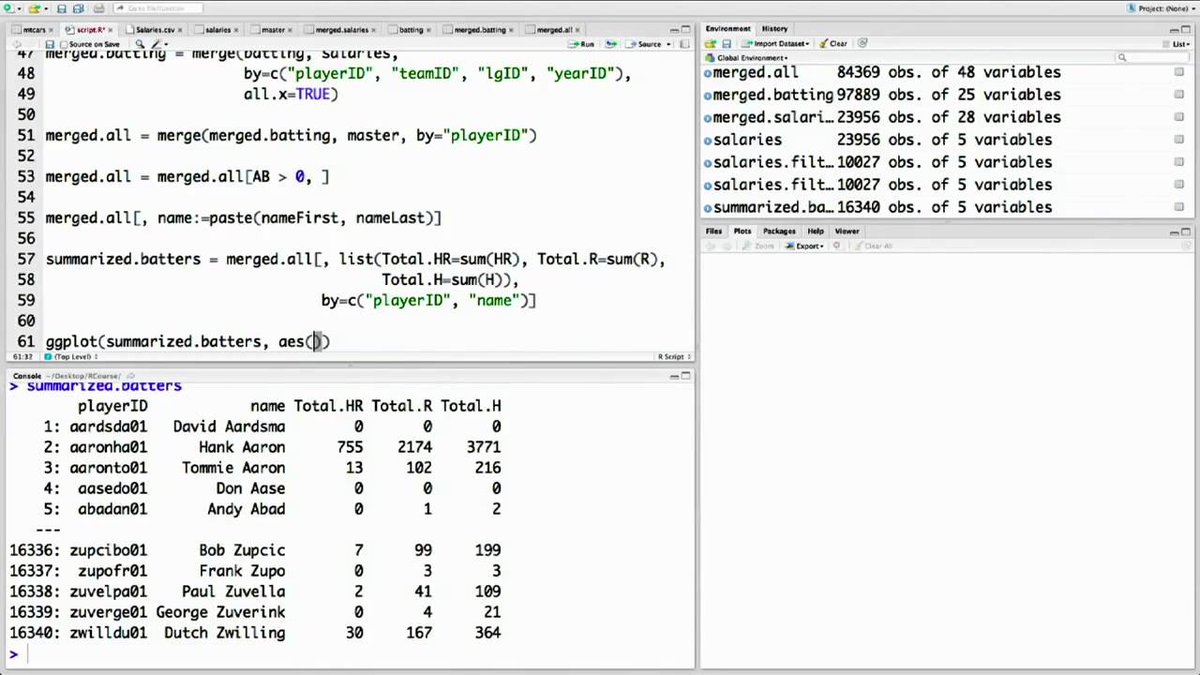Viewport: 1200px width, 675px height.
Task: Refresh the environment list
Action: click(x=862, y=44)
